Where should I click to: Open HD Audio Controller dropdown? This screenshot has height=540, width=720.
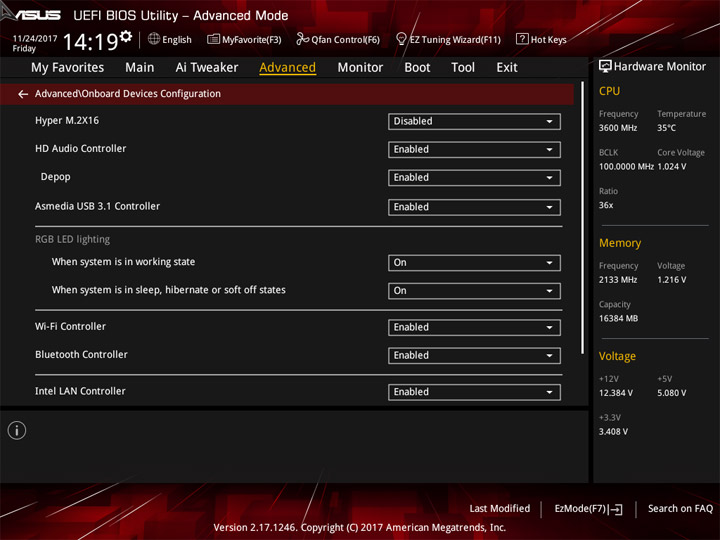tap(474, 150)
